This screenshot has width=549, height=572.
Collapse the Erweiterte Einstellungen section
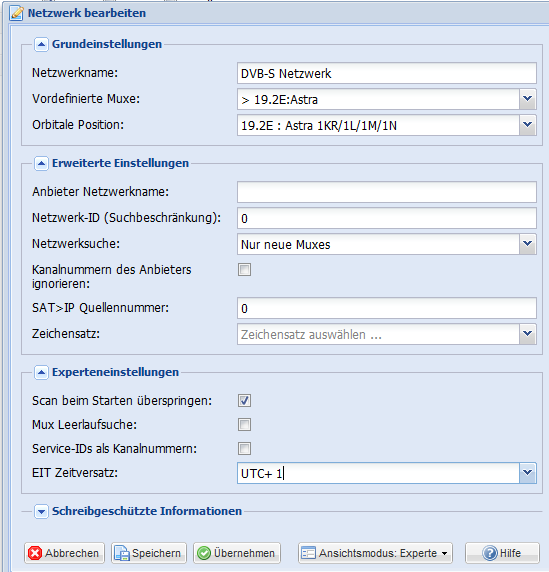tap(41, 163)
